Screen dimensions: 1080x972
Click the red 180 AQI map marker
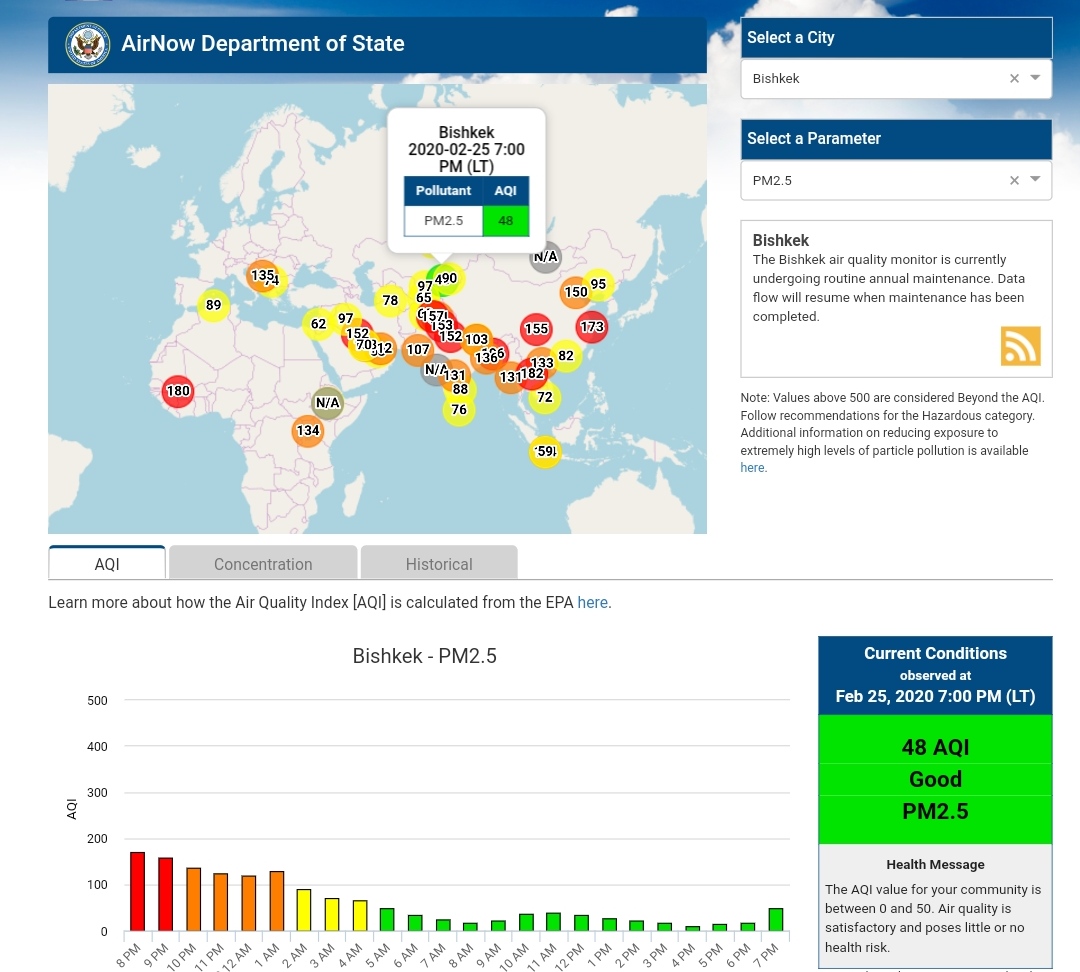click(x=178, y=391)
